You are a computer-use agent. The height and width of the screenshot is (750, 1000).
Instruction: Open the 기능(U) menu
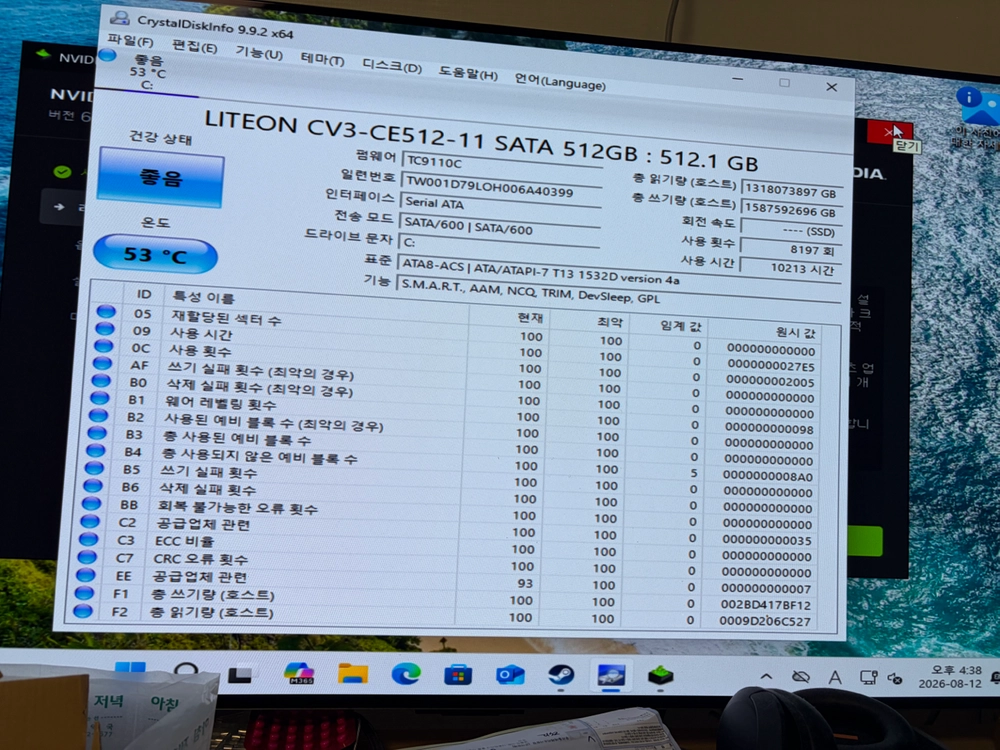click(x=259, y=54)
